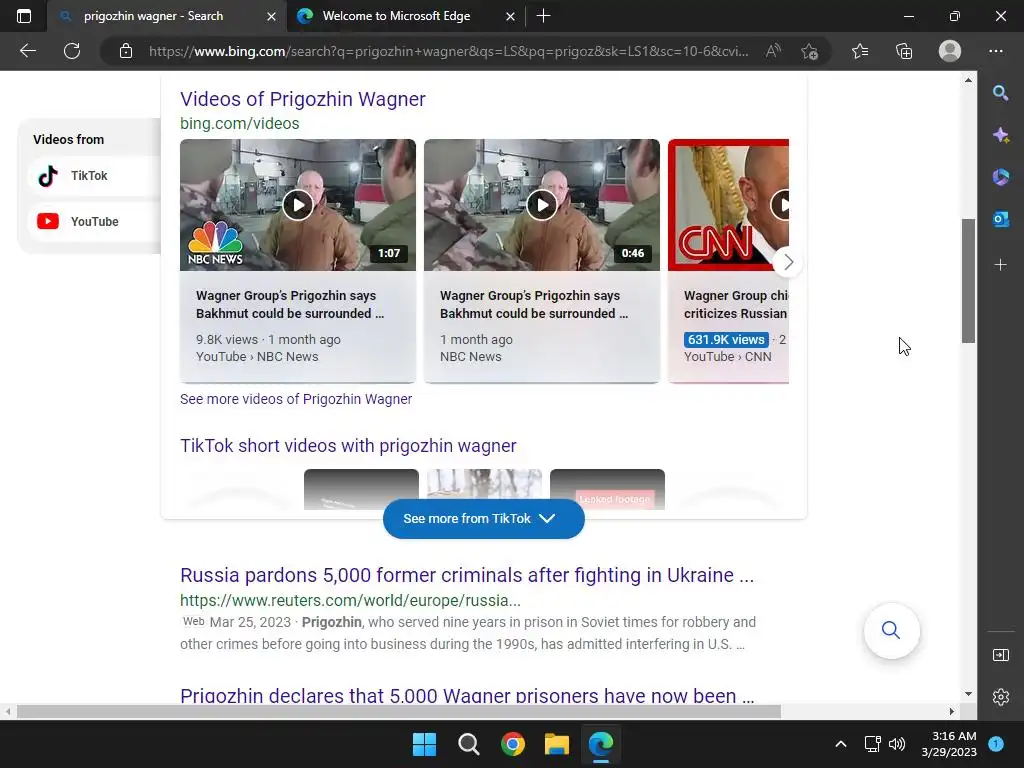Add this page to favorites star
Screen dimensions: 1024x768
810,51
